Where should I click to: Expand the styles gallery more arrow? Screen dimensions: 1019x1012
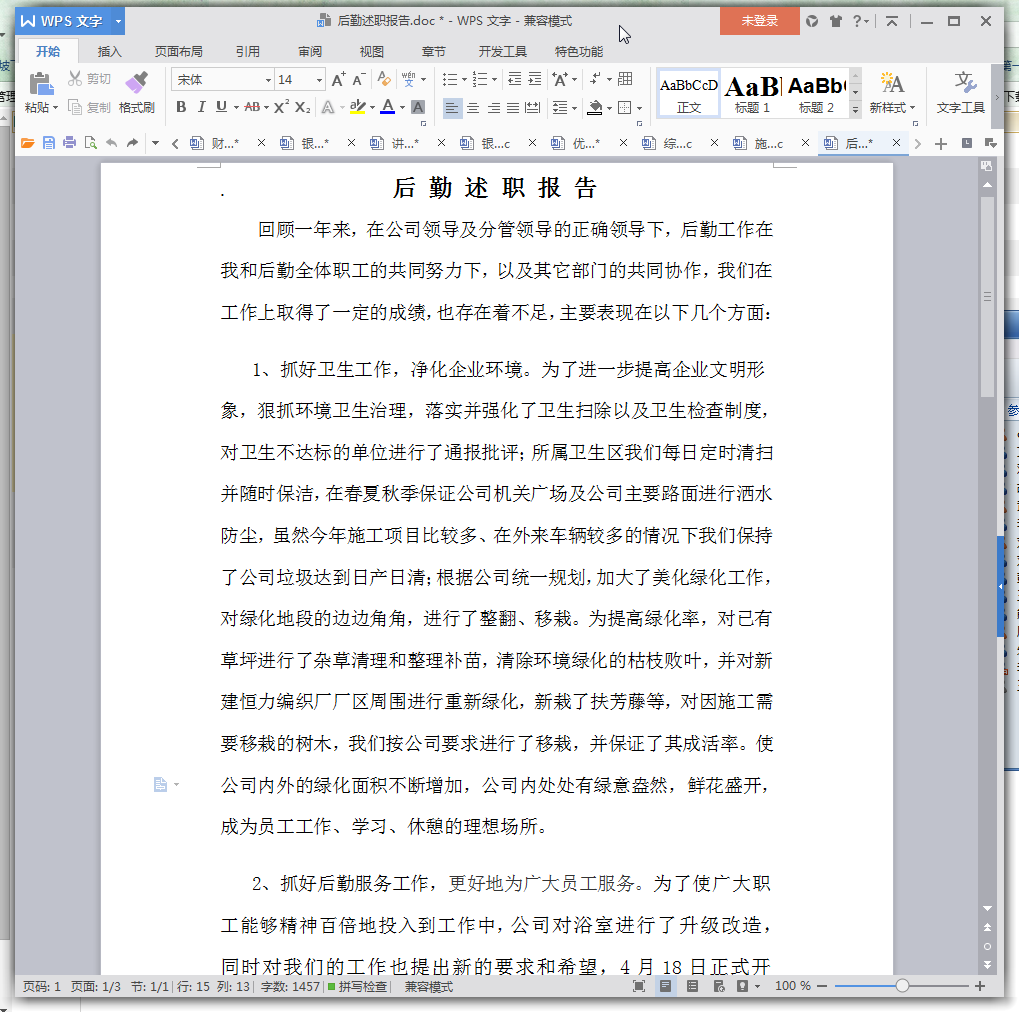click(x=855, y=110)
